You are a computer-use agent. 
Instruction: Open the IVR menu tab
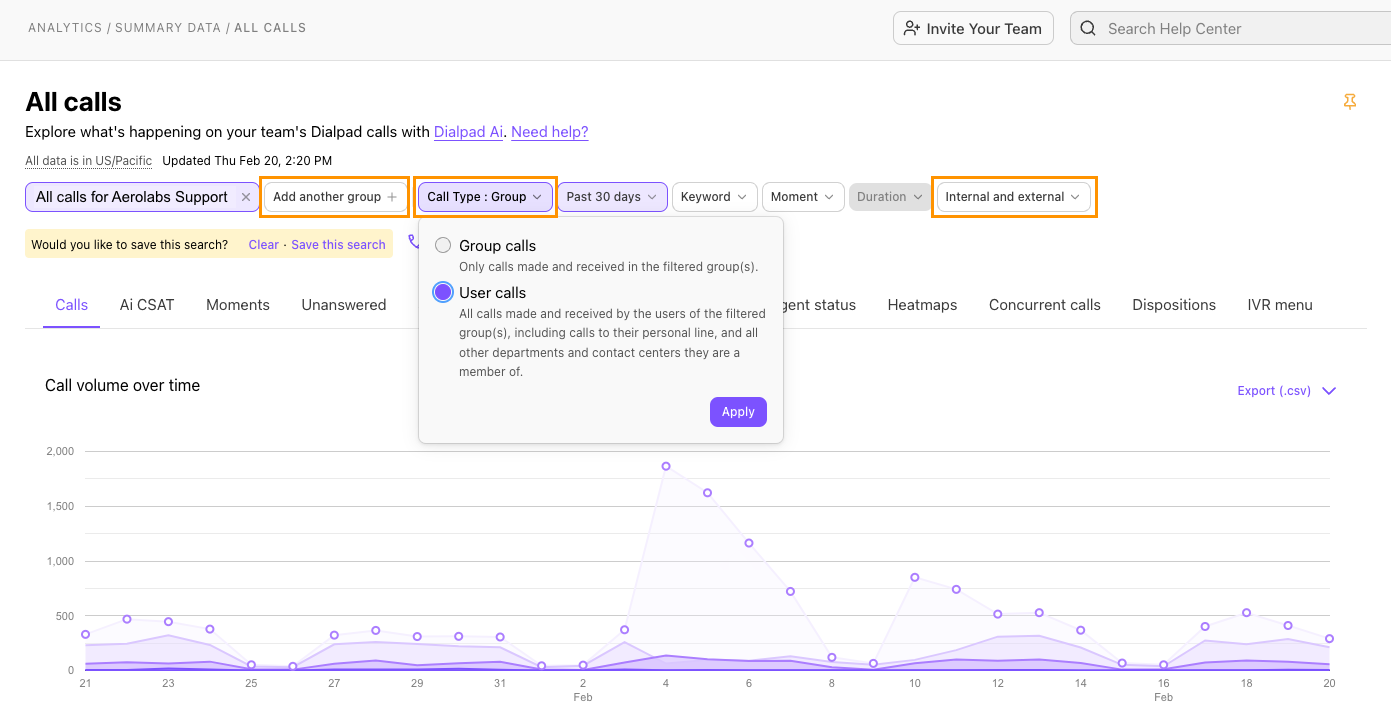click(1280, 305)
